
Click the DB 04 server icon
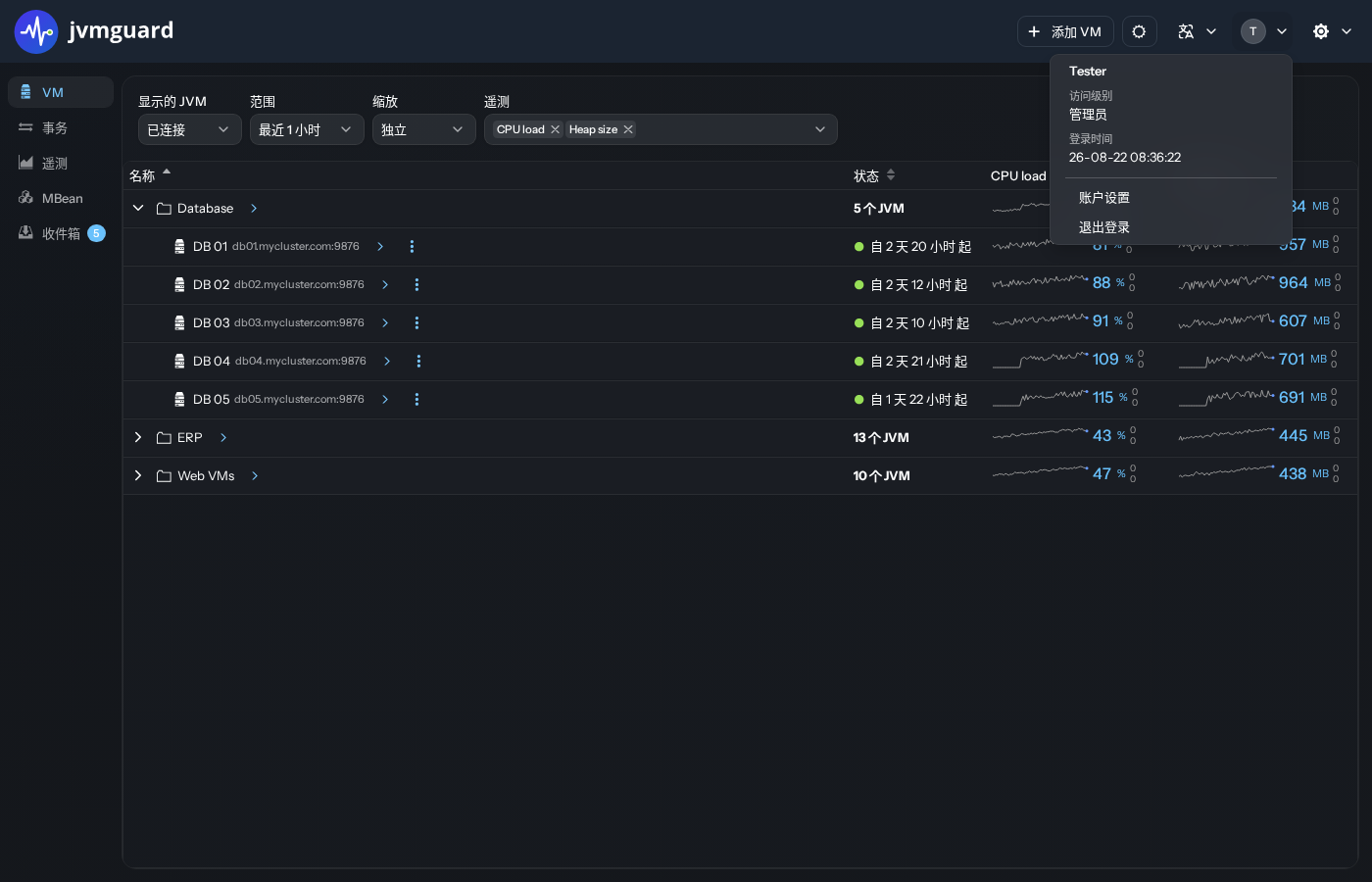click(x=179, y=362)
